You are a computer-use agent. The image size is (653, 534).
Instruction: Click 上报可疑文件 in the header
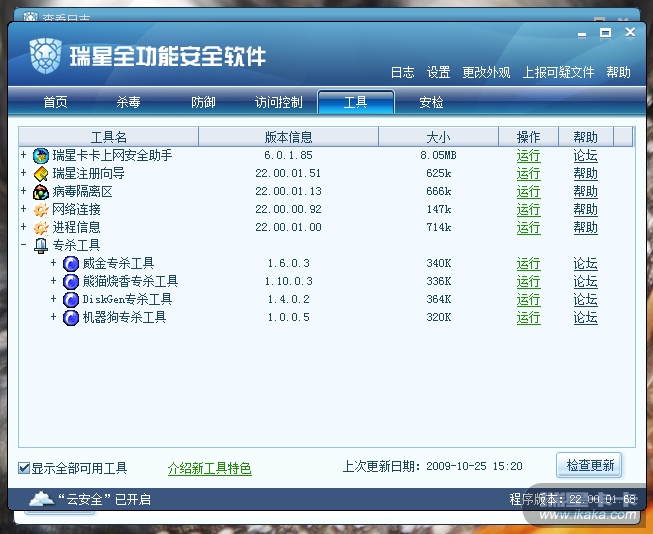click(558, 72)
